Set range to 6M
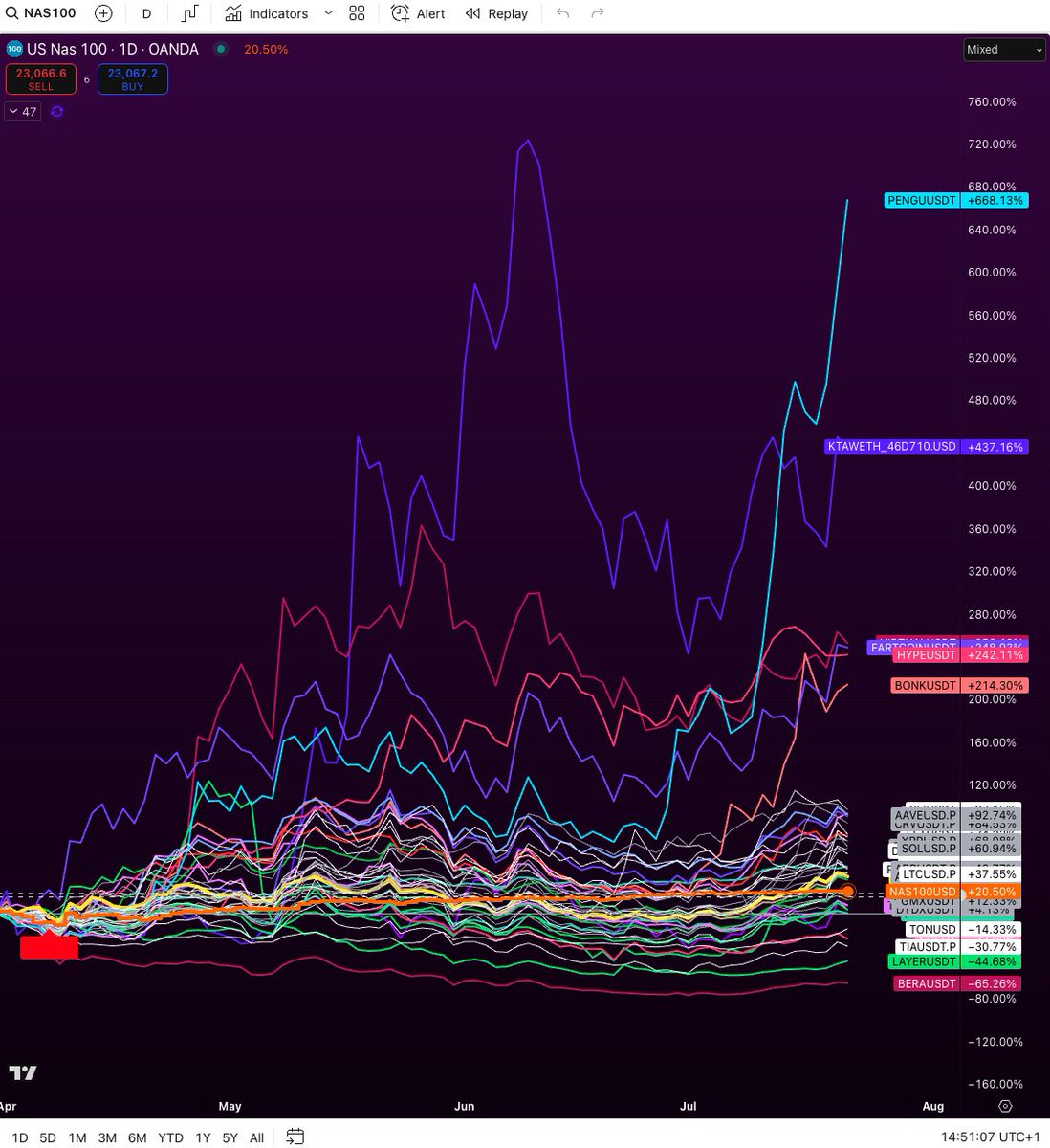 138,1137
